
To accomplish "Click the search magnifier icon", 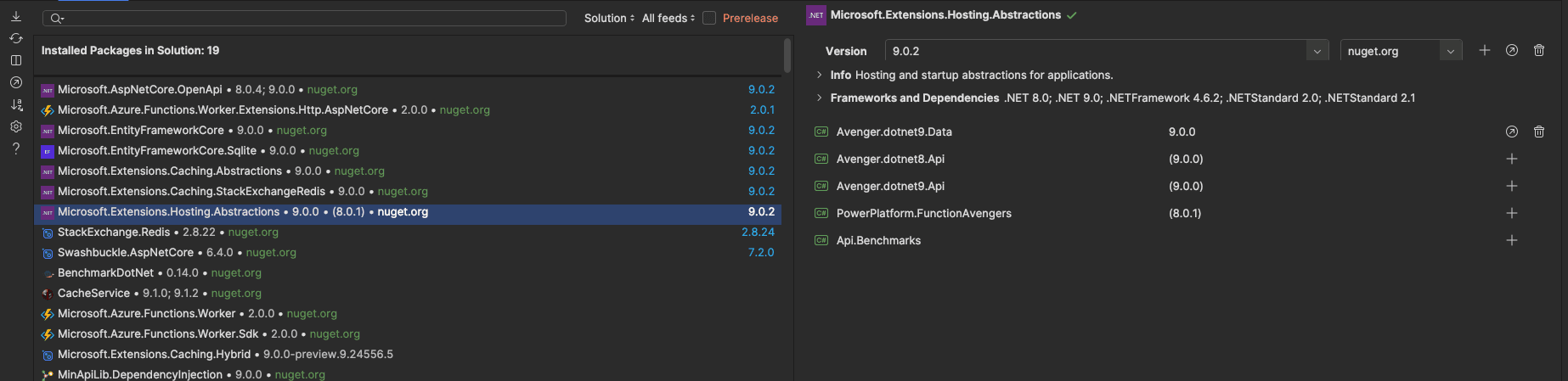I will coord(57,19).
